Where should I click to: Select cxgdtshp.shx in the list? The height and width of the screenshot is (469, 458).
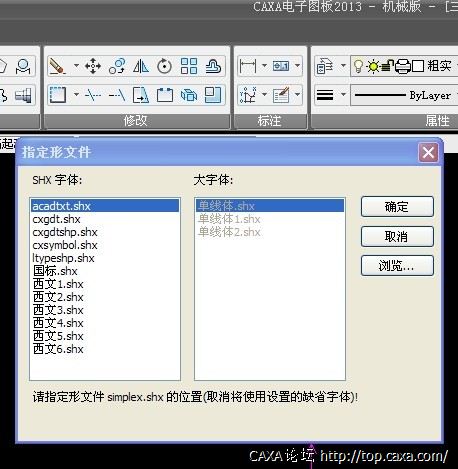[105, 232]
